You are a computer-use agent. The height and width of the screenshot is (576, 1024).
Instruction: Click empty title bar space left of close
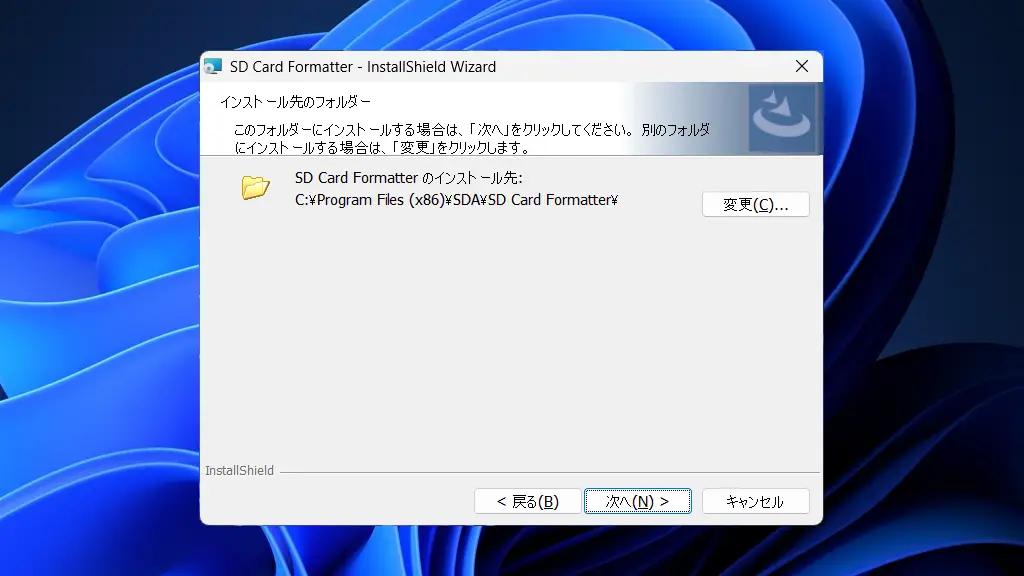click(x=640, y=67)
